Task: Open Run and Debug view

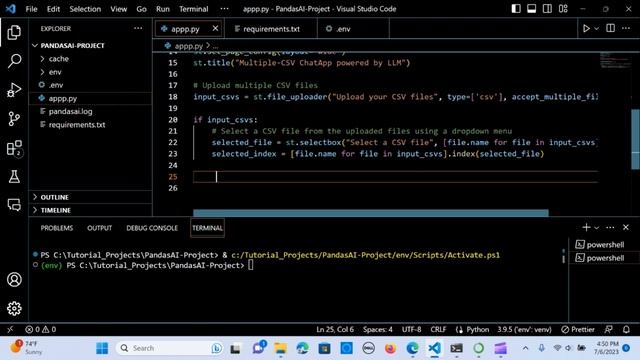Action: point(14,90)
